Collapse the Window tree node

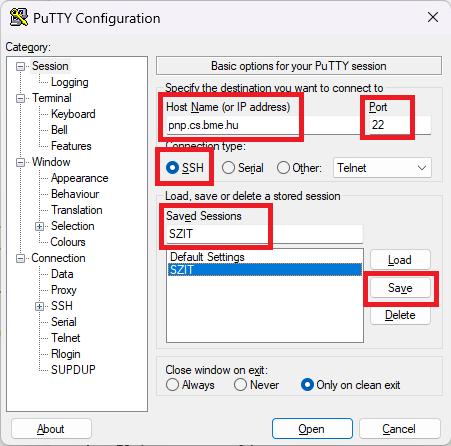tap(20, 162)
